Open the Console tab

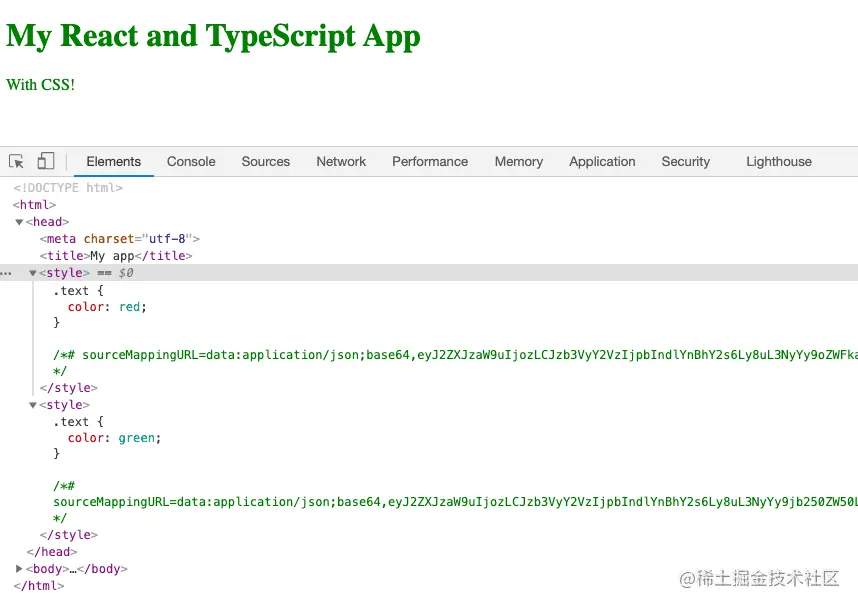(191, 161)
